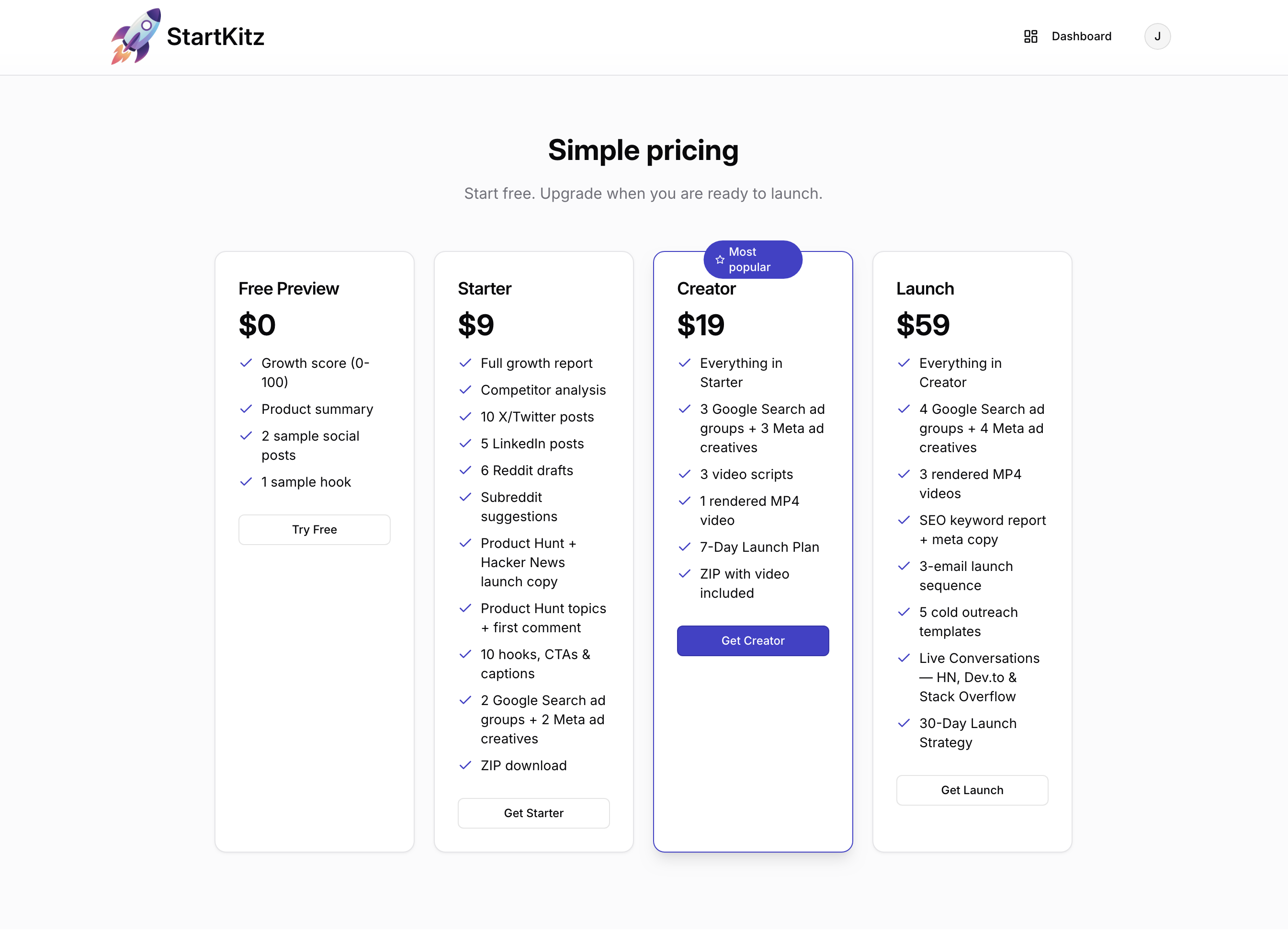The width and height of the screenshot is (1288, 934).
Task: Click the J profile avatar
Action: click(x=1157, y=36)
